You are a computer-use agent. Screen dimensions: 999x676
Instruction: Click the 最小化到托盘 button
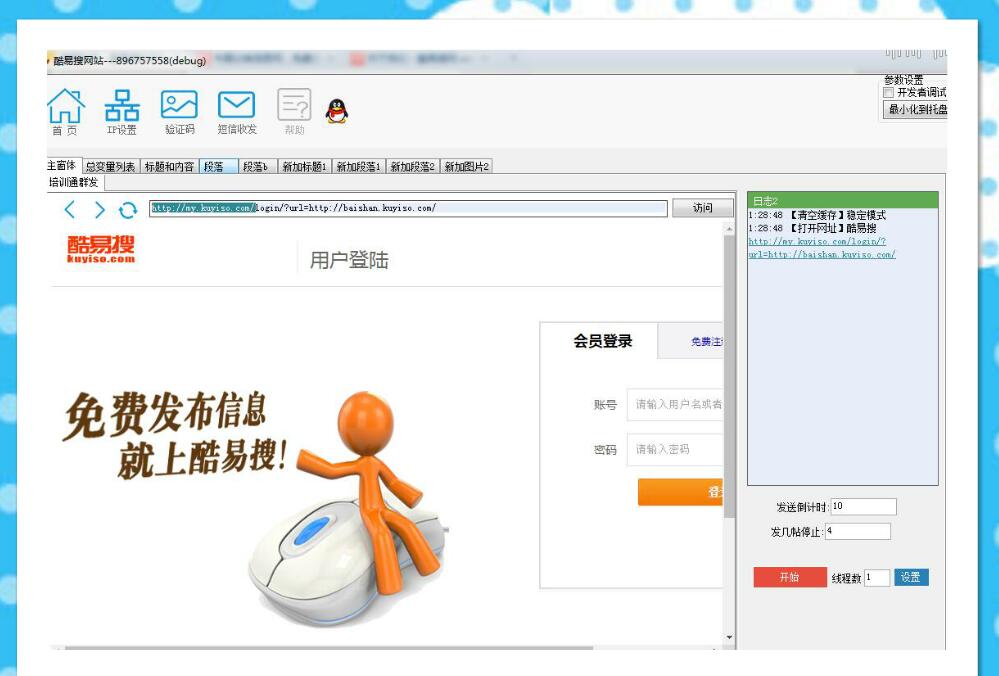click(916, 110)
